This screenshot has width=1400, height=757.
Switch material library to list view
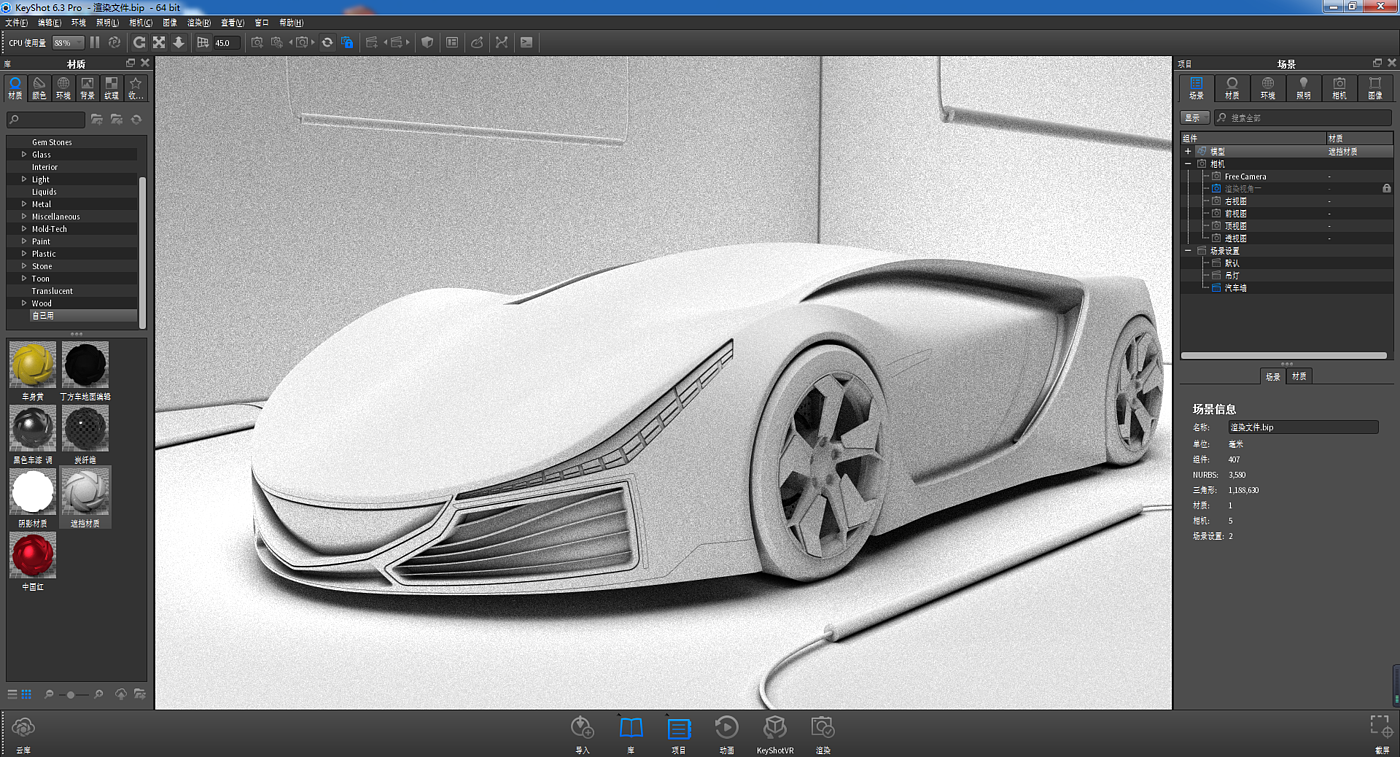[x=13, y=694]
